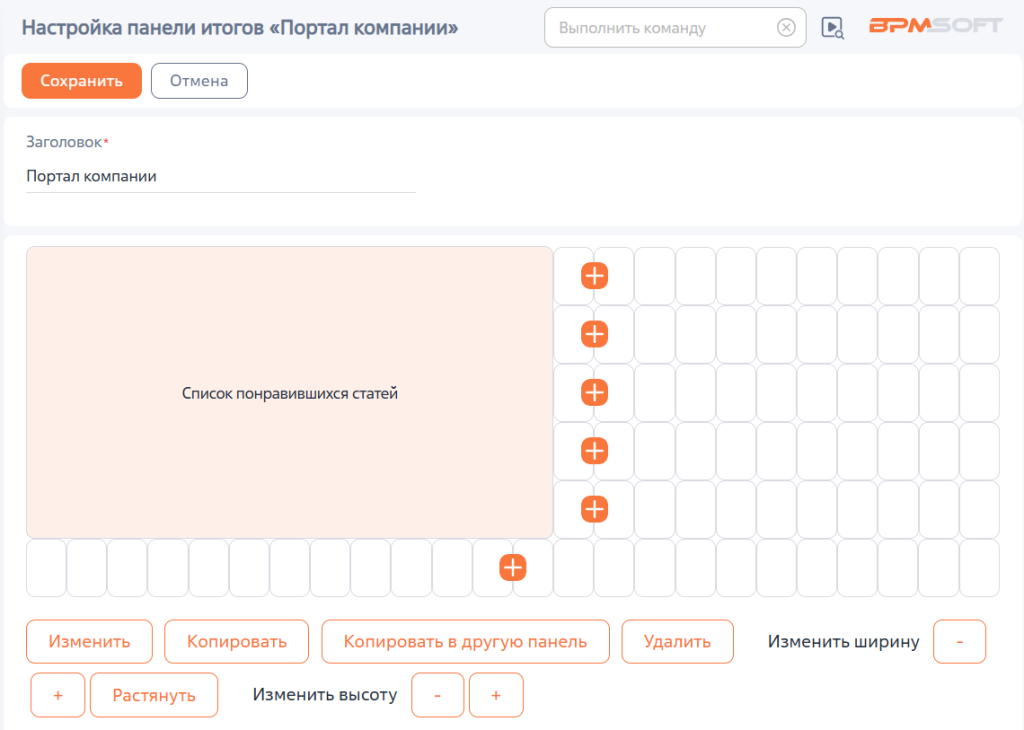Viewport: 1024px width, 730px height.
Task: Add widget using the bottom-row plus icon
Action: tap(513, 567)
